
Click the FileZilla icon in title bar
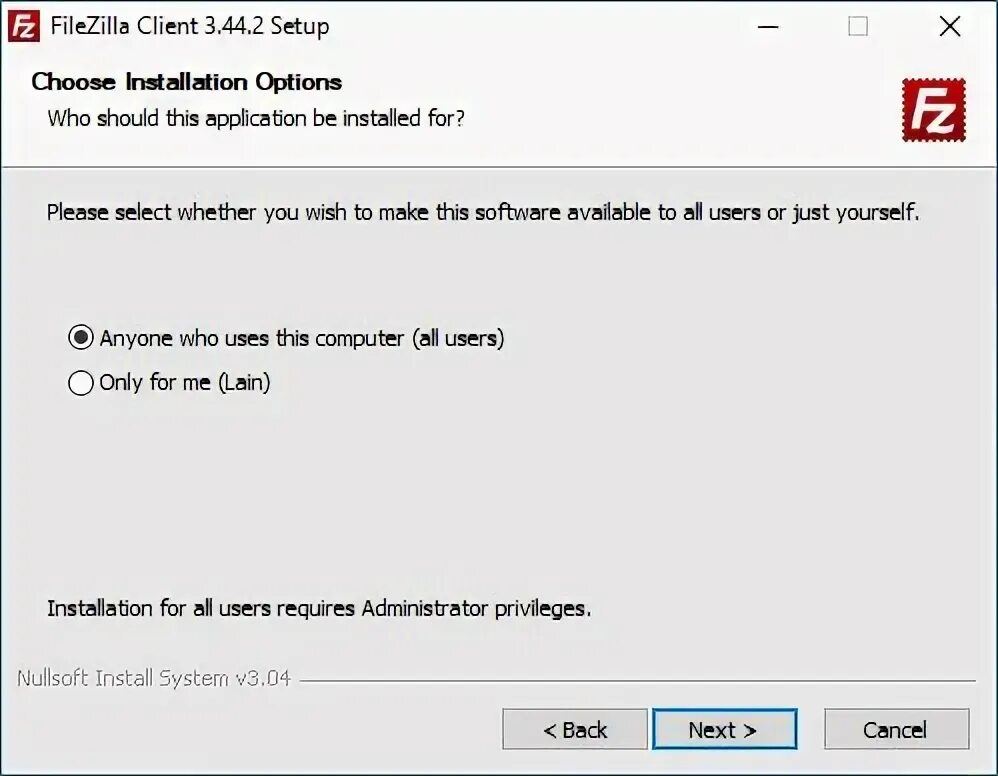(x=23, y=26)
